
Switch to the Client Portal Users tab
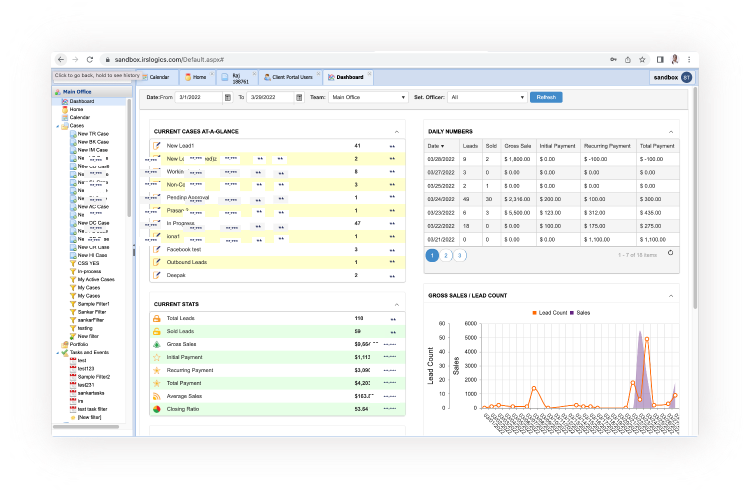[288, 77]
